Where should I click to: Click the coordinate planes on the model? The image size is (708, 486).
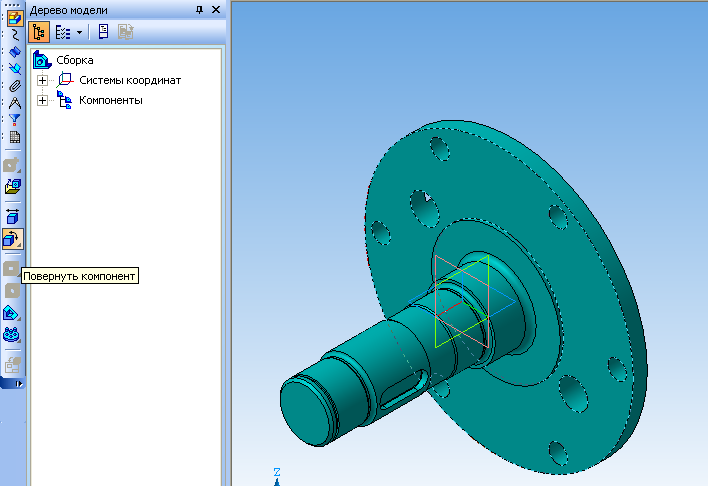[x=462, y=302]
